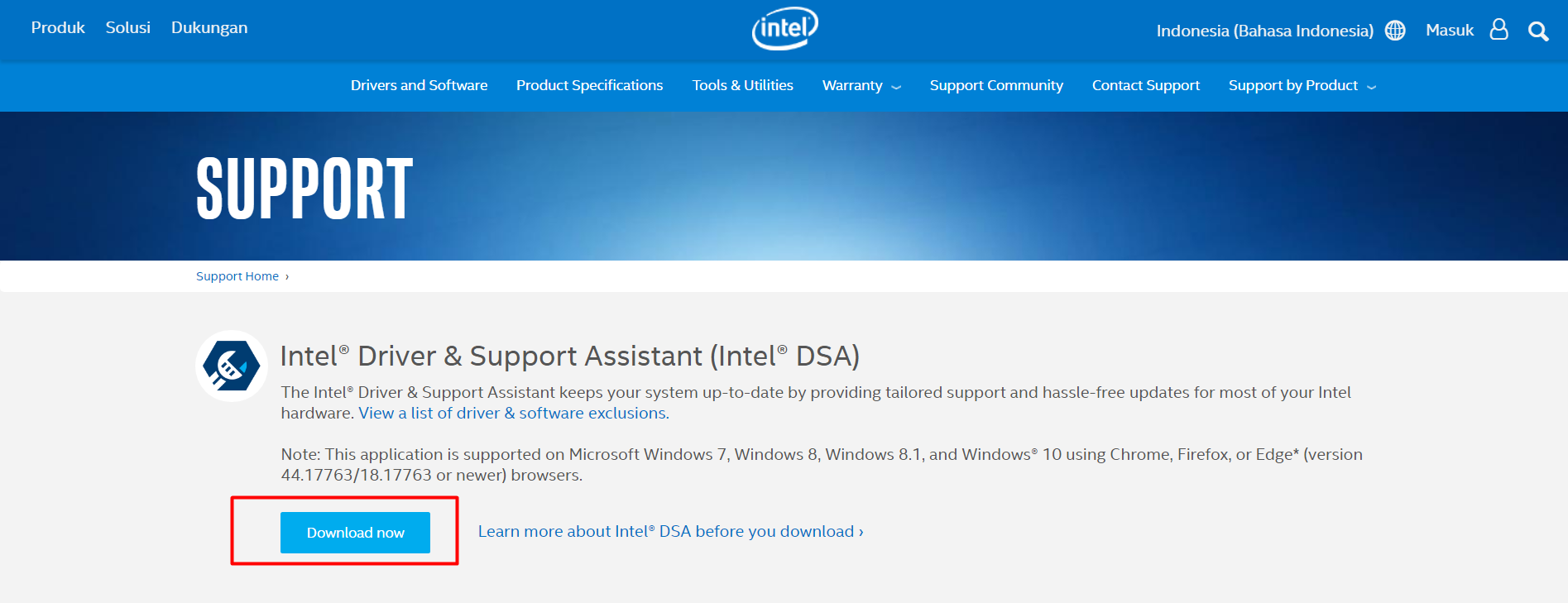Select Indonesia (Bahasa Indonesia) language

point(1264,31)
